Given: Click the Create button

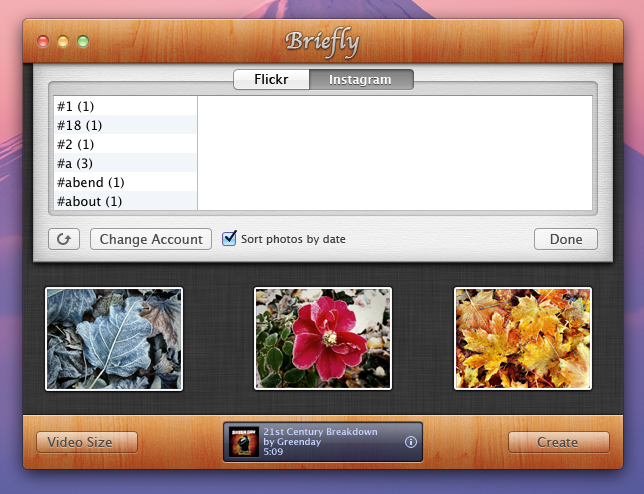Looking at the screenshot, I should click(x=559, y=442).
